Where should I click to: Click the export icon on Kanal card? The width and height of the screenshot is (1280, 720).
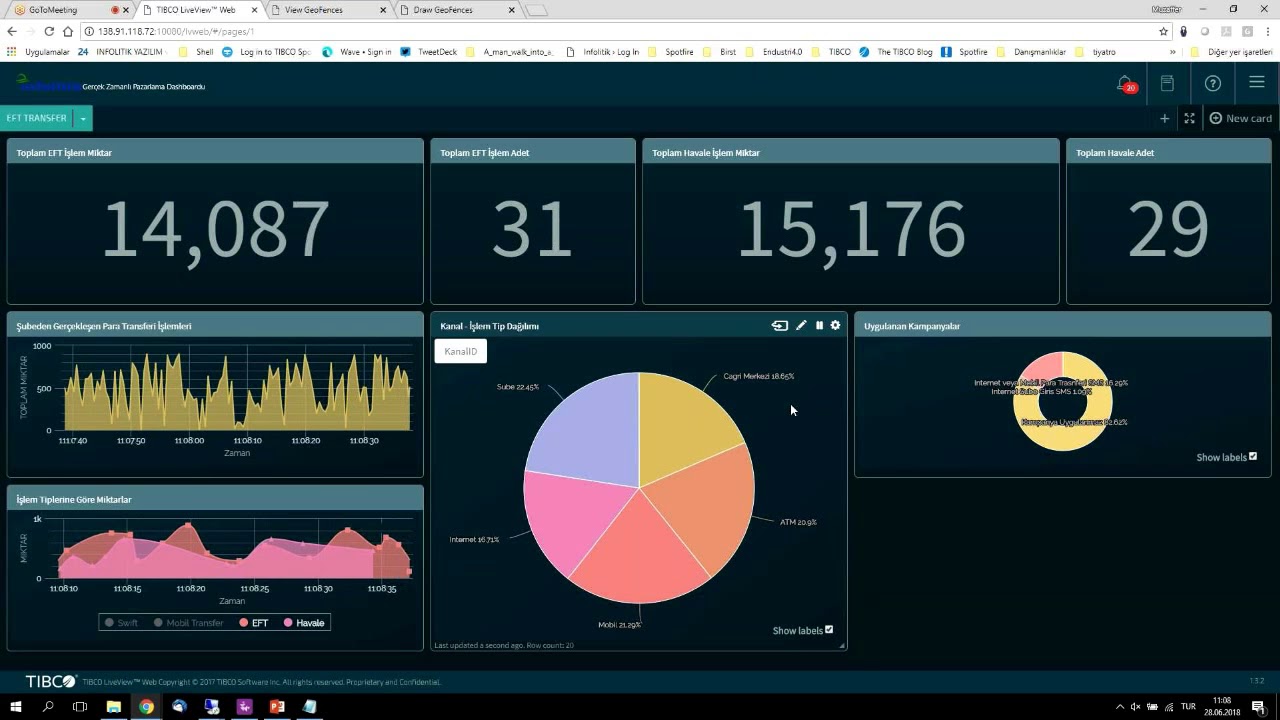(779, 325)
